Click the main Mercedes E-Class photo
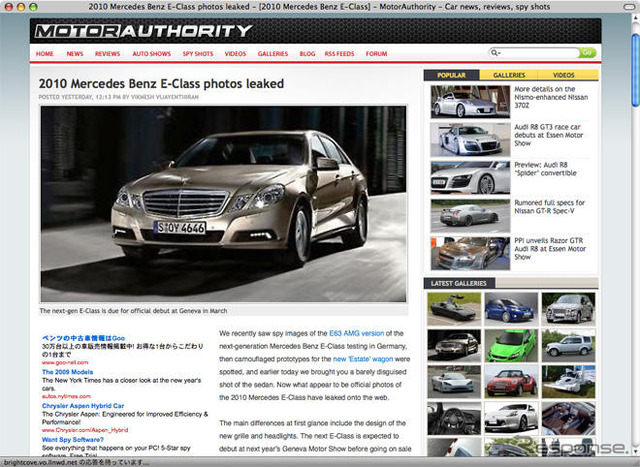The height and width of the screenshot is (467, 640). (x=224, y=204)
